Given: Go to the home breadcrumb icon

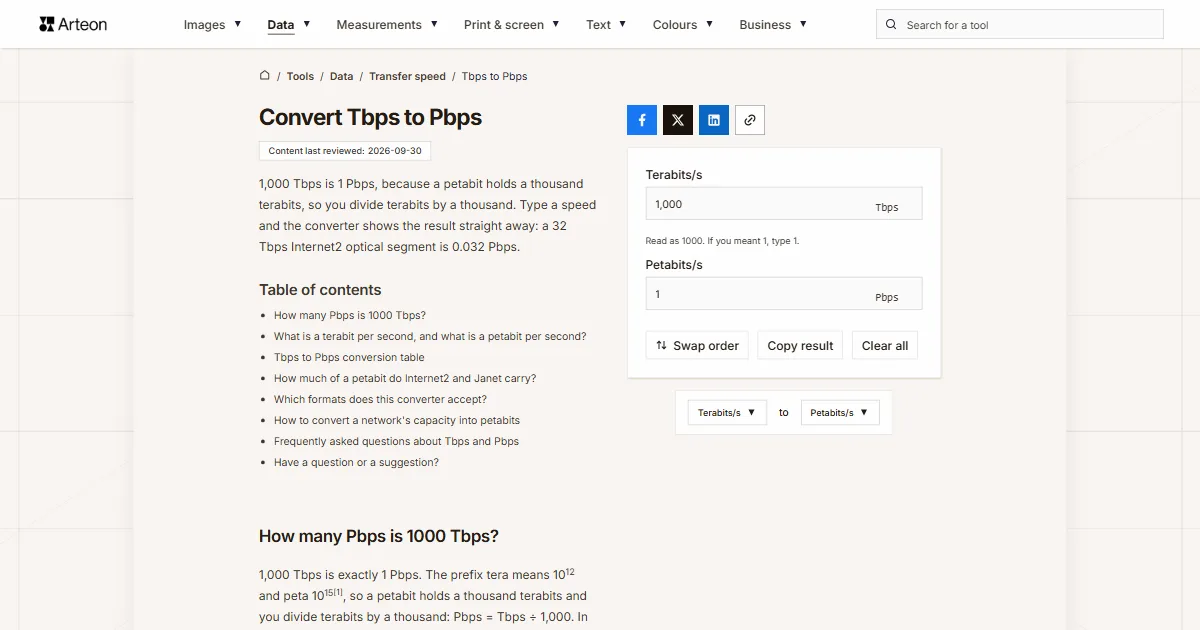Looking at the screenshot, I should pyautogui.click(x=265, y=75).
